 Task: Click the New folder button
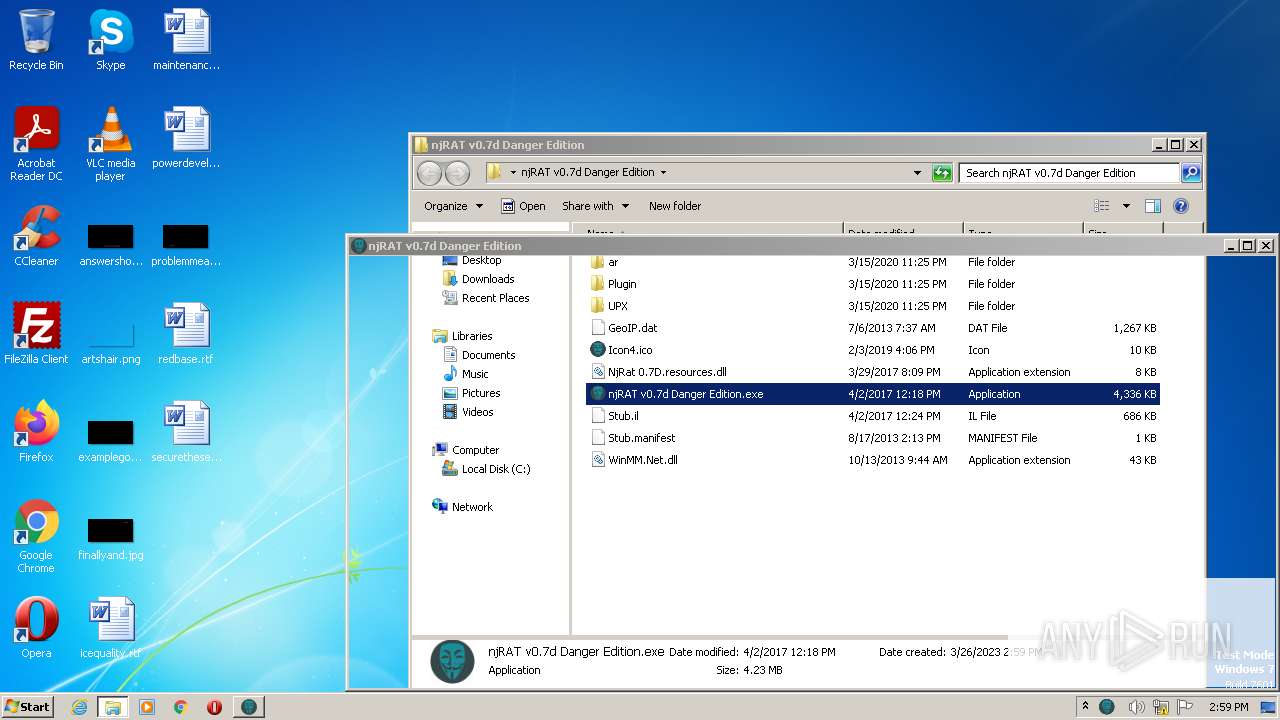675,206
